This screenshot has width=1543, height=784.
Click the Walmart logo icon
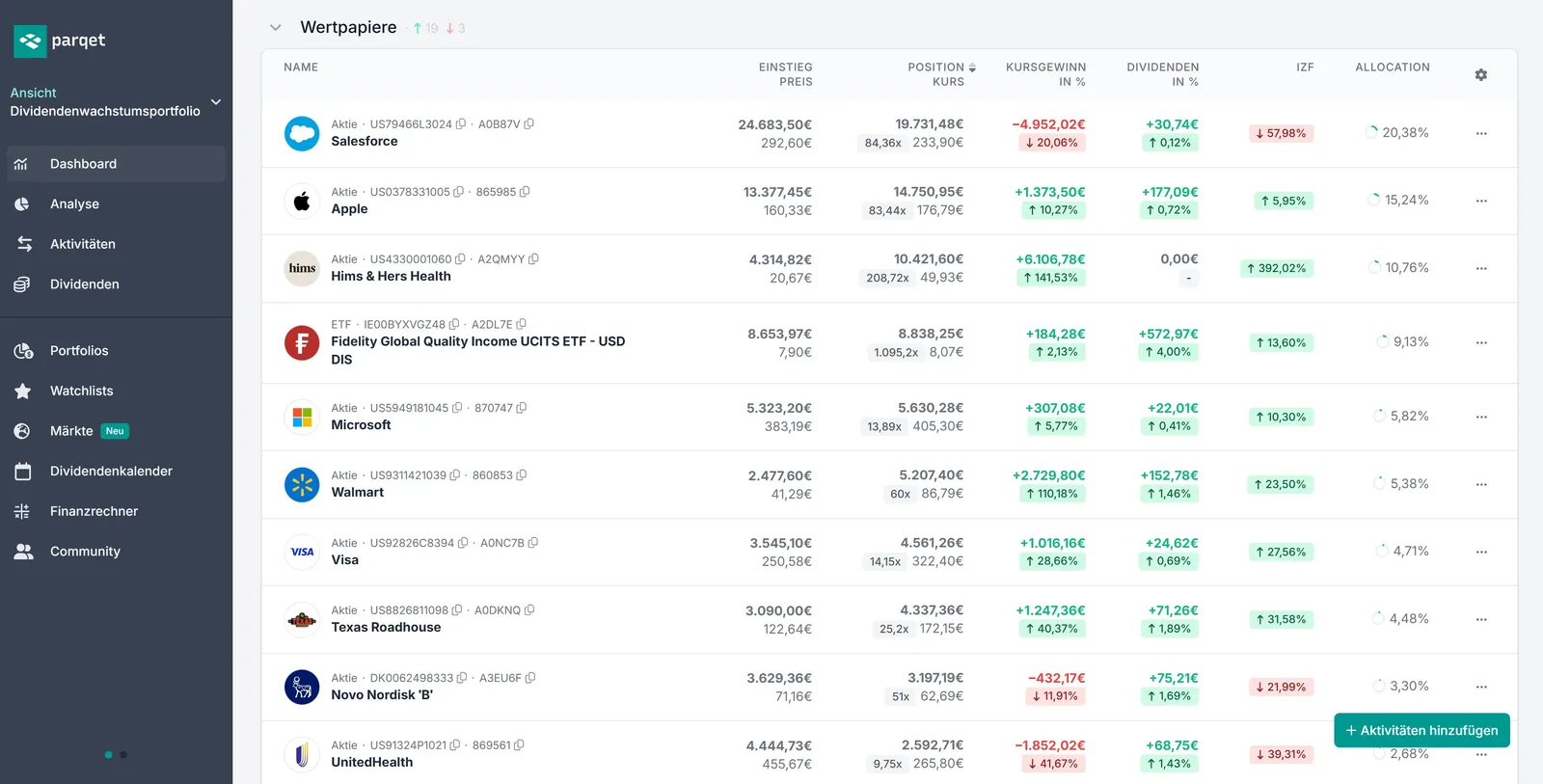pos(302,484)
